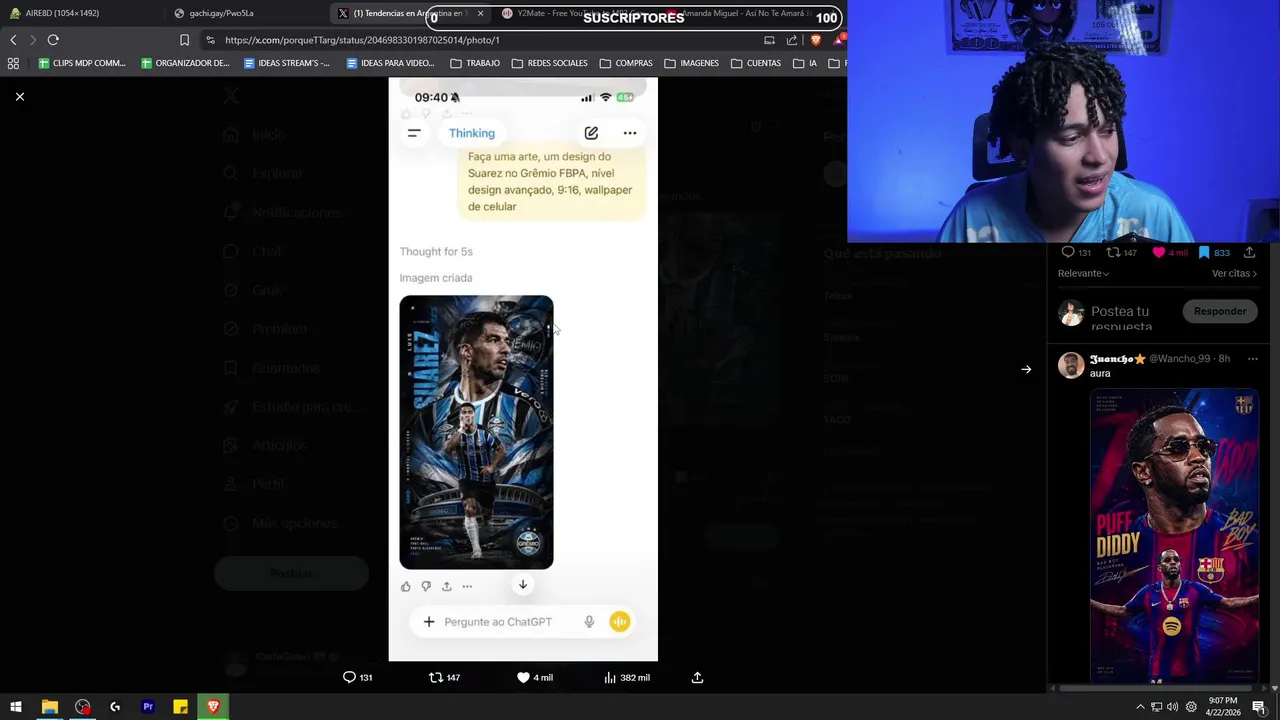Image resolution: width=1280 pixels, height=720 pixels.
Task: Open the IDEAS PARA VIDEO... bookmark
Action: coord(390,63)
